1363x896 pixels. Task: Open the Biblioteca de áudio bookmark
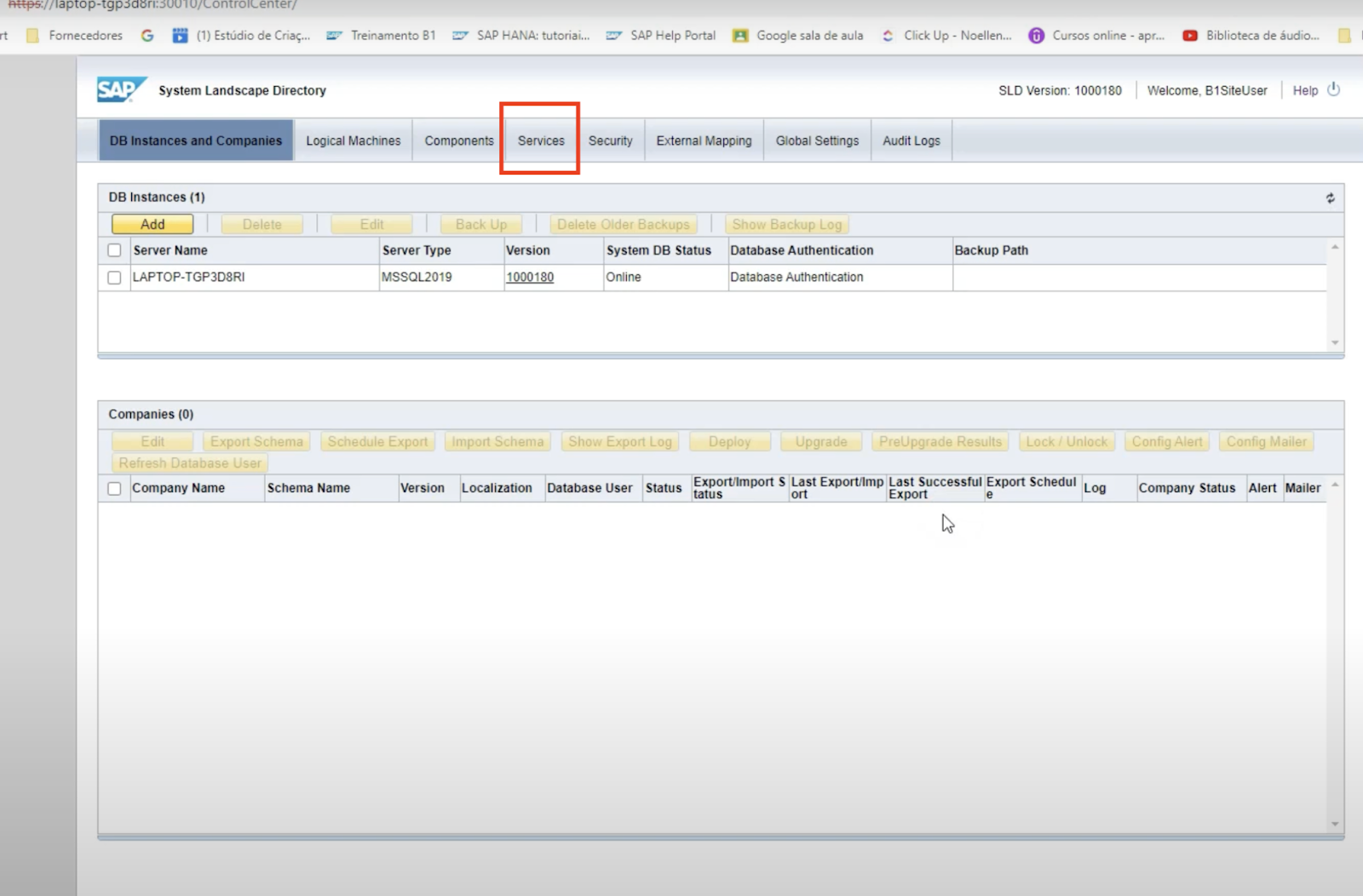(x=1251, y=36)
